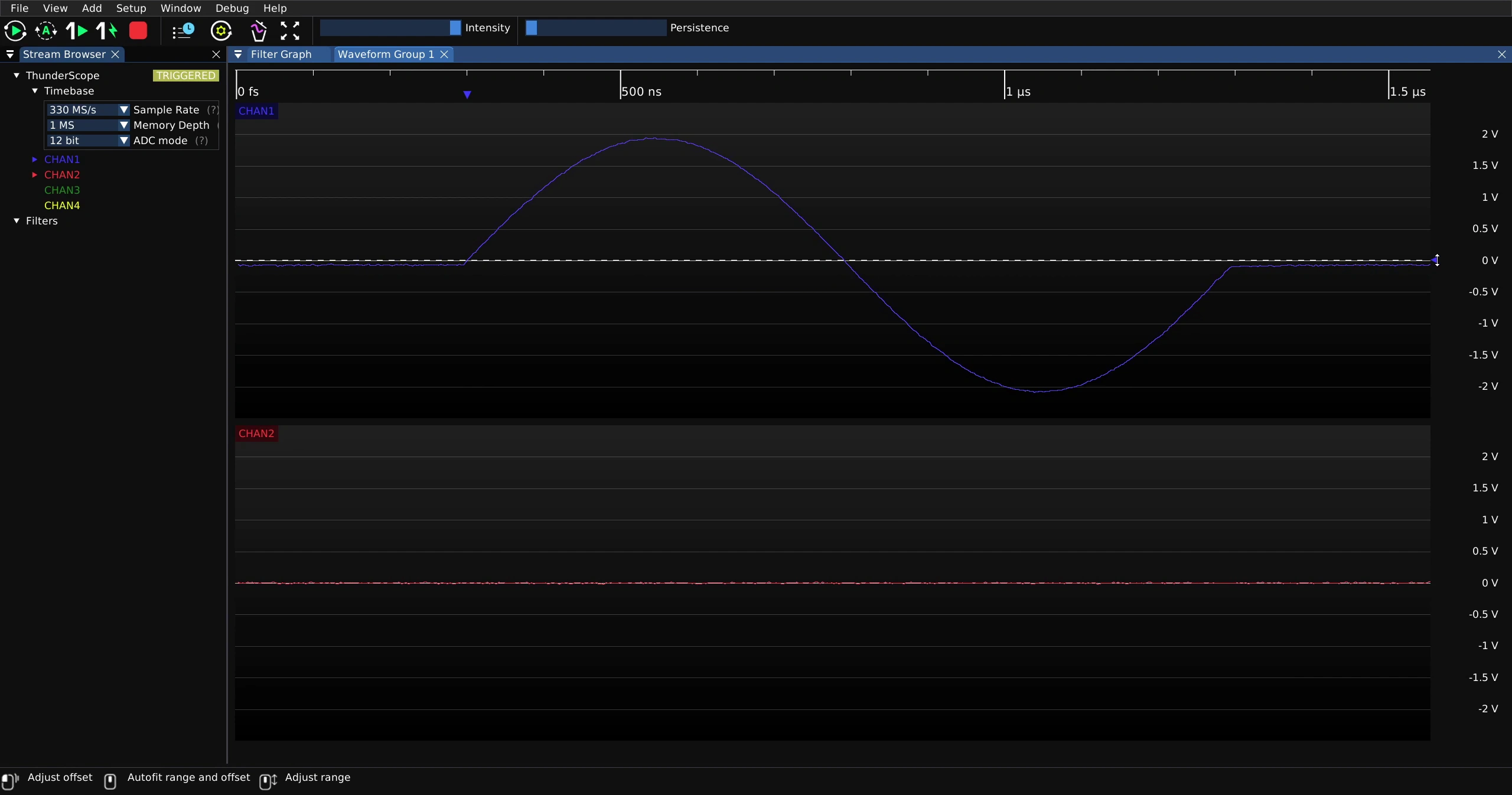Expand the CHAN2 tree entry
This screenshot has width=1512, height=795.
pos(34,175)
